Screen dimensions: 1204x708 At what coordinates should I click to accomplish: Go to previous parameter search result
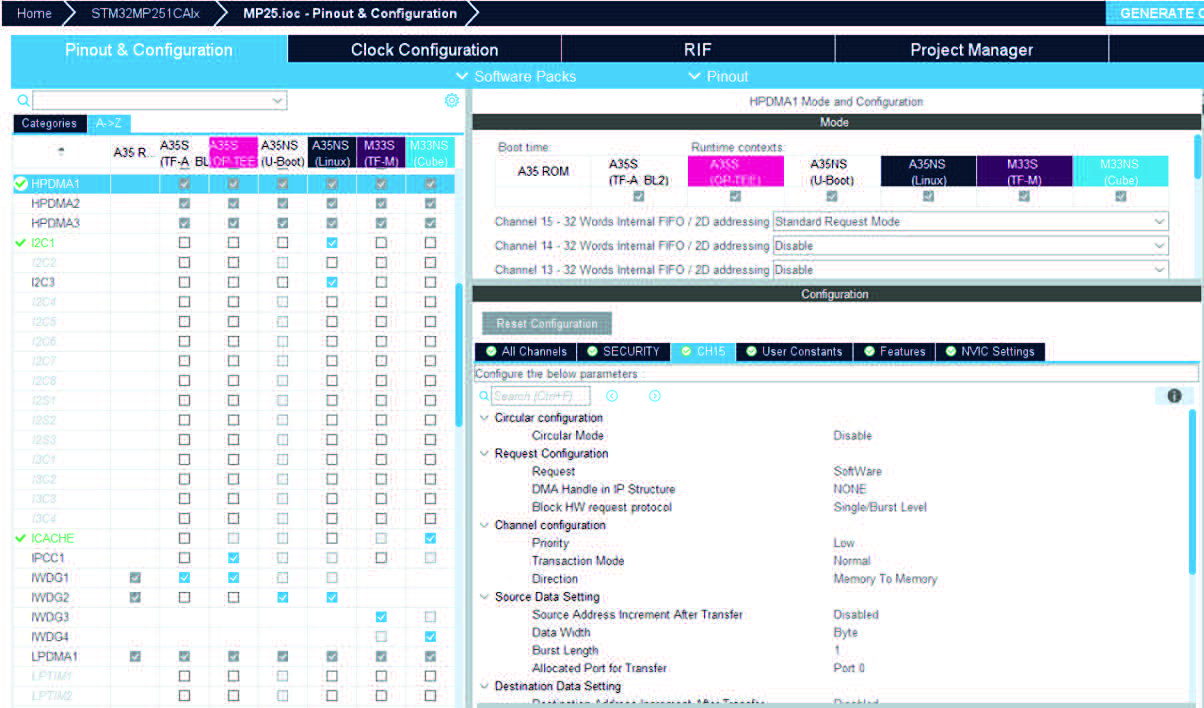612,396
